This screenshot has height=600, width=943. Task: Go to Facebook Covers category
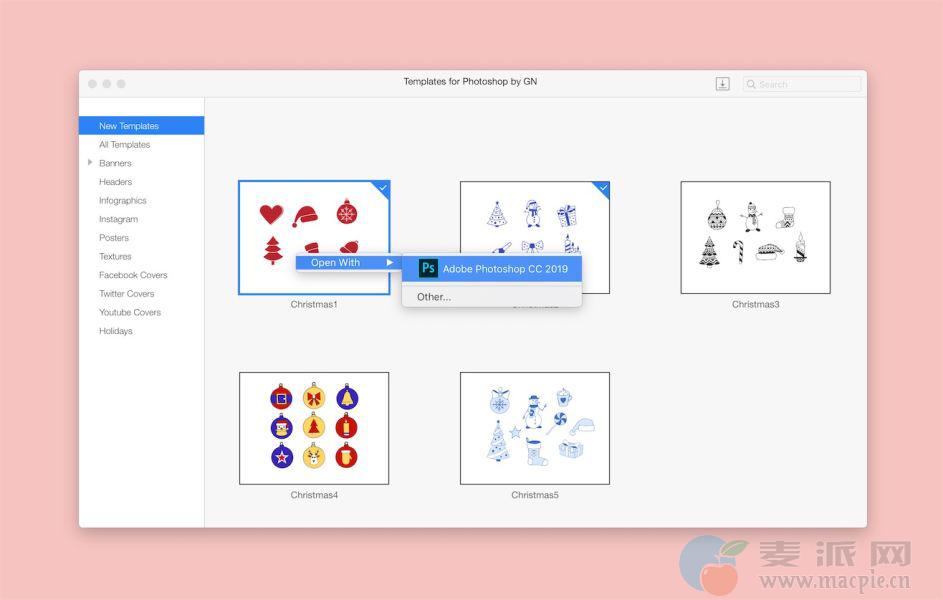click(x=133, y=275)
